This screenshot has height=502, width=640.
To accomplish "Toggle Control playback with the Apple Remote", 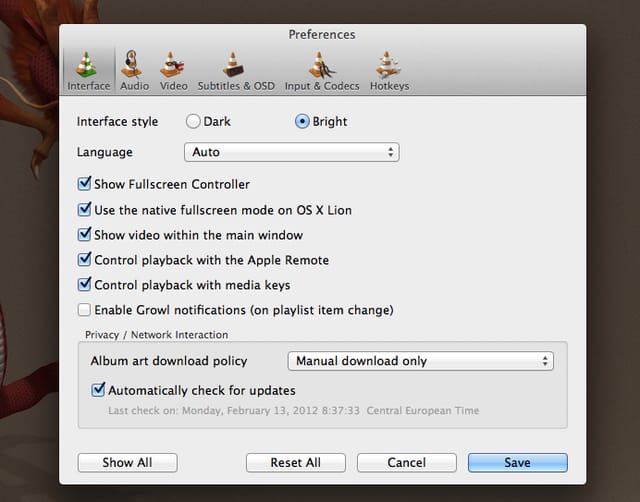I will (84, 259).
